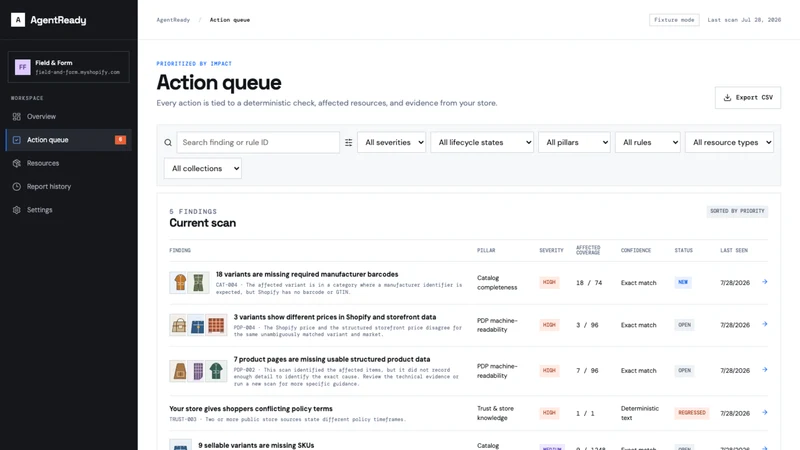Viewport: 800px width, 450px height.
Task: Click the Overview sidebar icon
Action: pyautogui.click(x=17, y=116)
